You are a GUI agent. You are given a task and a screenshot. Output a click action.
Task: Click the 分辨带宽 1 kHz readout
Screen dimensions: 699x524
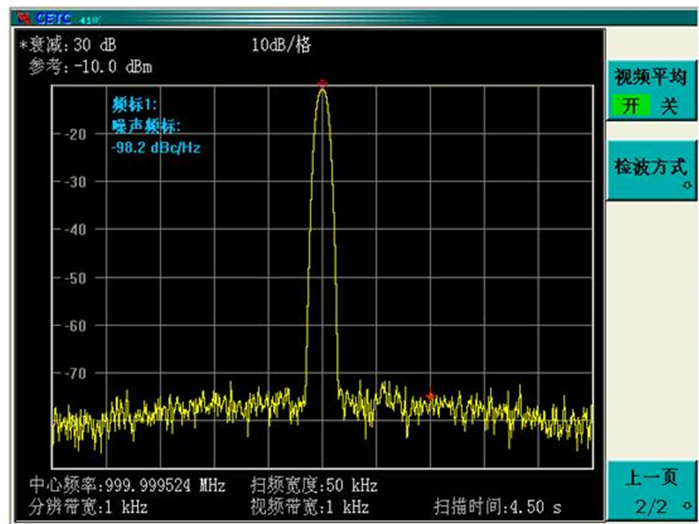tap(88, 506)
